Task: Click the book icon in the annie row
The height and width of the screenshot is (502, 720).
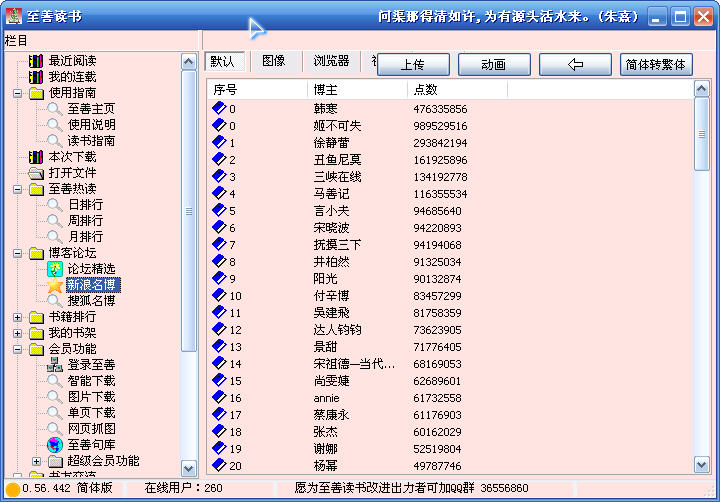Action: coord(219,397)
